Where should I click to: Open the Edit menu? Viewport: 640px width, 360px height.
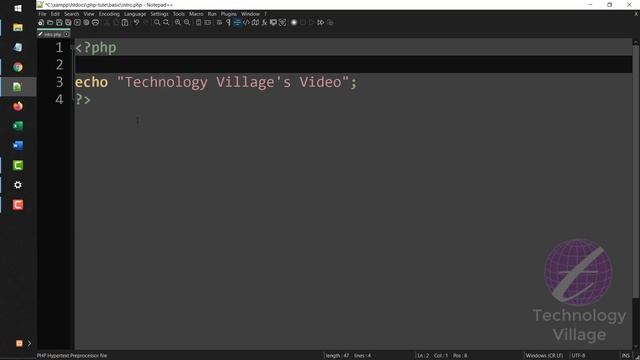[55, 14]
